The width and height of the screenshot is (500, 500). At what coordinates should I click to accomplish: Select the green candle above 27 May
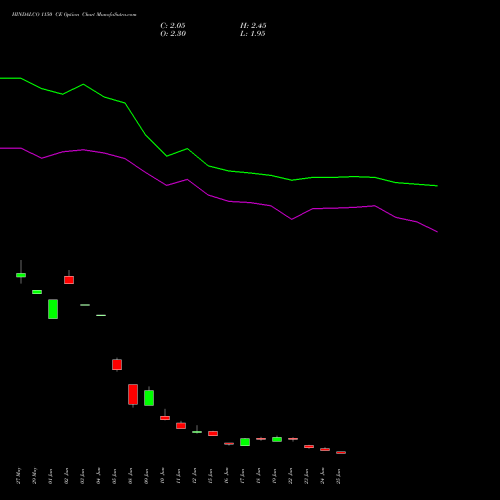[x=21, y=275]
